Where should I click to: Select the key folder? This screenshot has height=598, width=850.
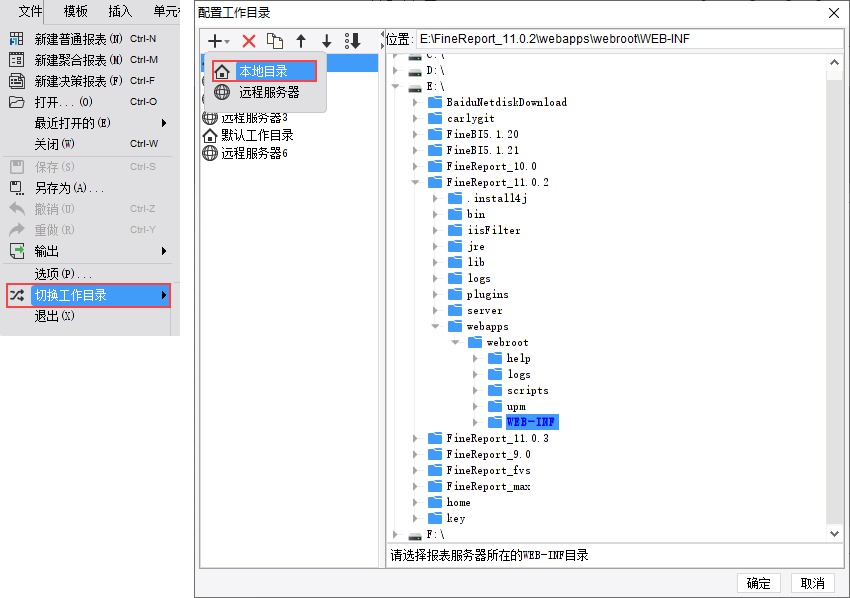point(455,518)
